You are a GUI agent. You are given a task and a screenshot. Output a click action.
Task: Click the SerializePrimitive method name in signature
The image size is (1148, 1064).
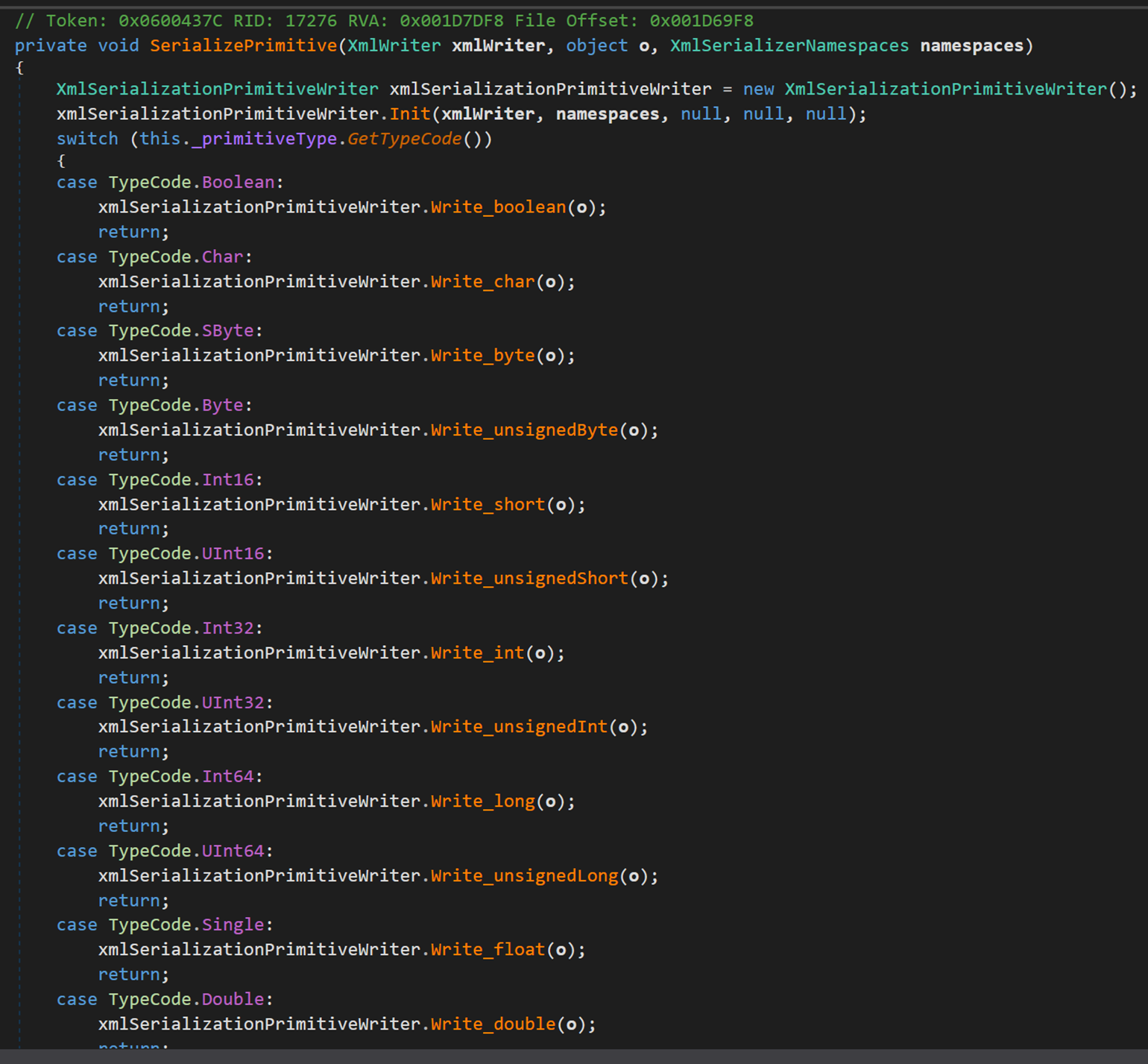click(x=244, y=45)
